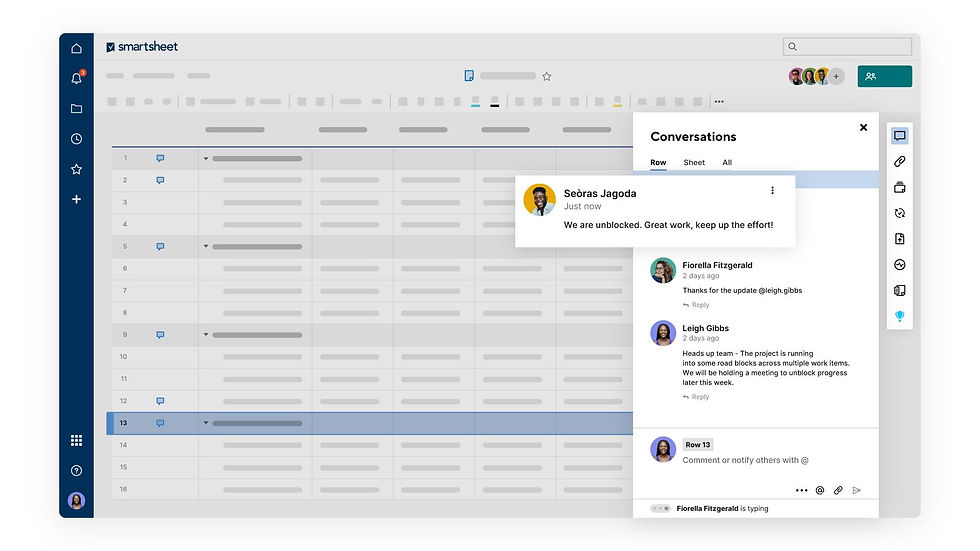Collapse the row 1 parent group
The image size is (980, 551).
206,159
